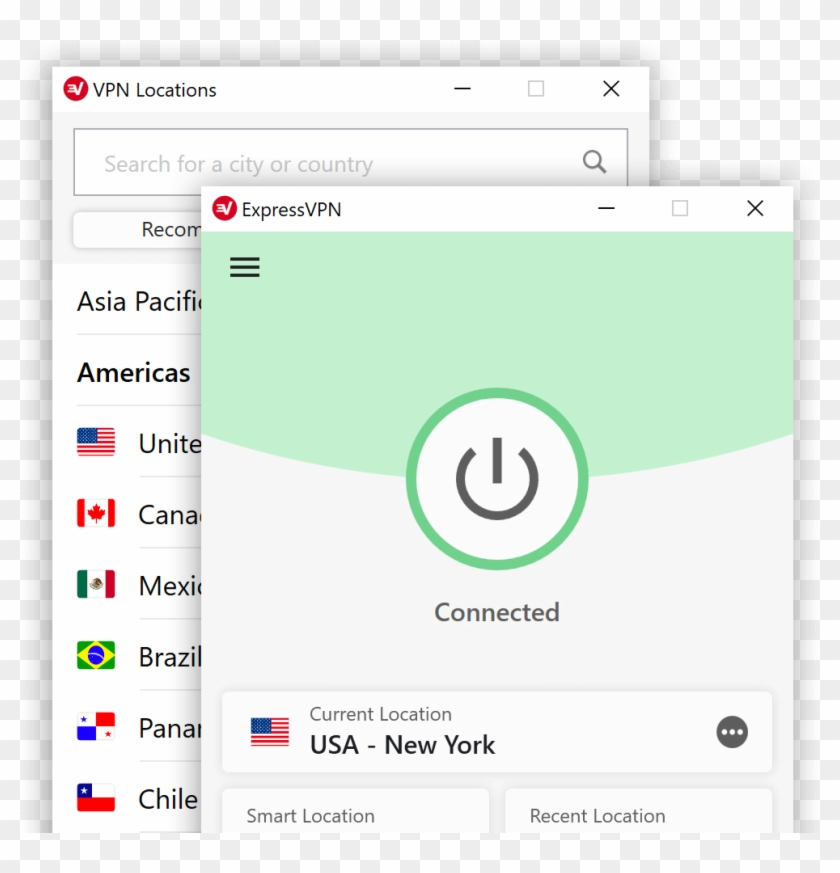The height and width of the screenshot is (873, 840).
Task: Expand the Asia Pacific region
Action: pyautogui.click(x=139, y=301)
